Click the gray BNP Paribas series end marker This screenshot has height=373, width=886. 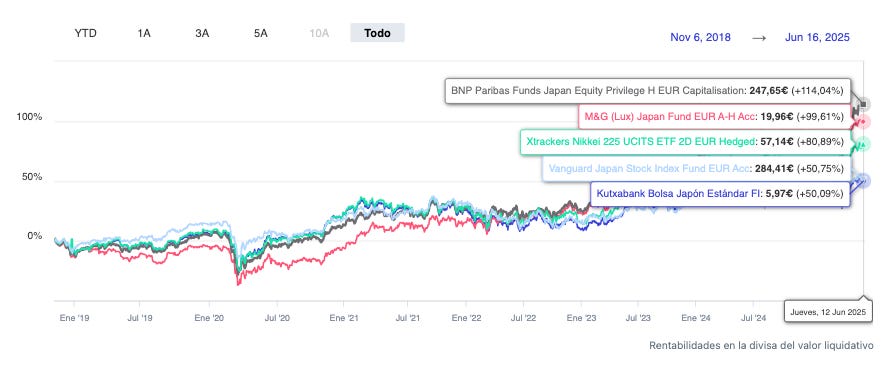[x=863, y=104]
